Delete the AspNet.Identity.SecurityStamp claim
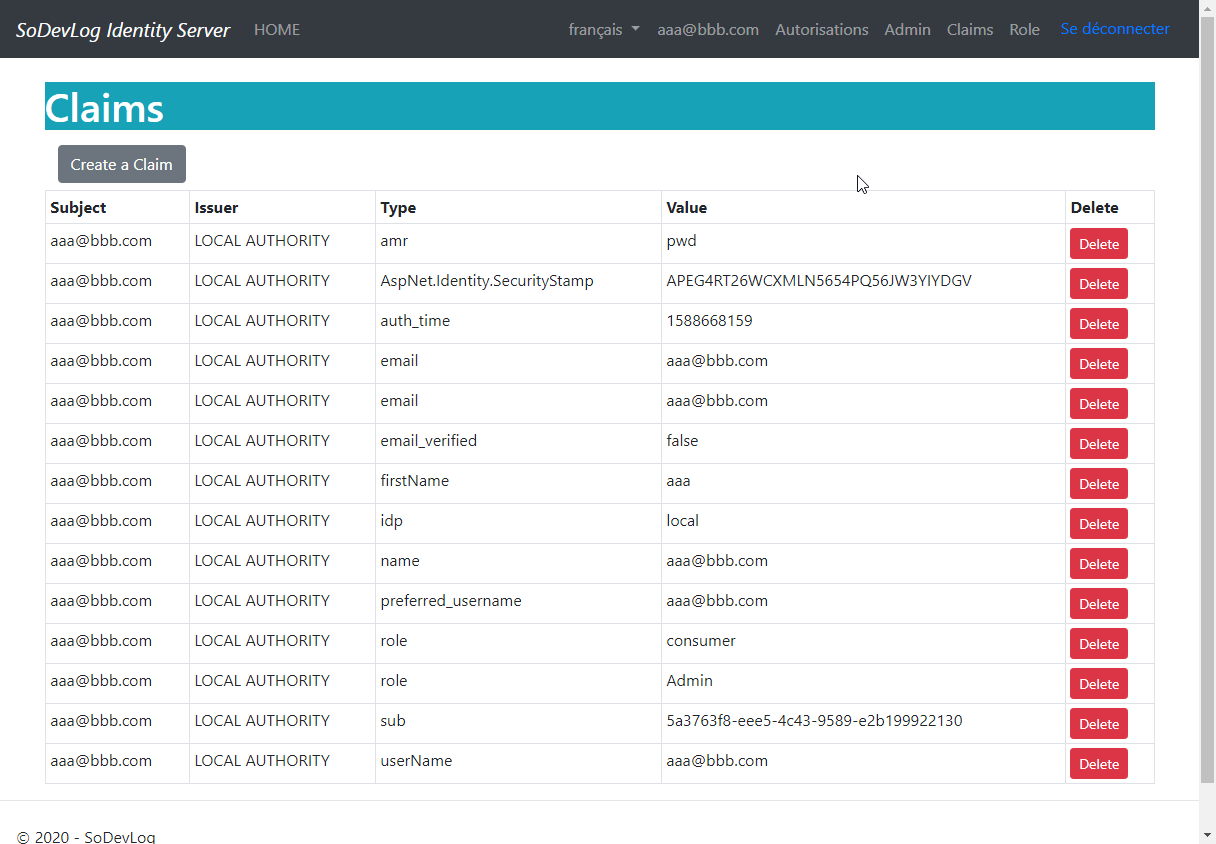Image resolution: width=1216 pixels, height=844 pixels. pyautogui.click(x=1098, y=283)
